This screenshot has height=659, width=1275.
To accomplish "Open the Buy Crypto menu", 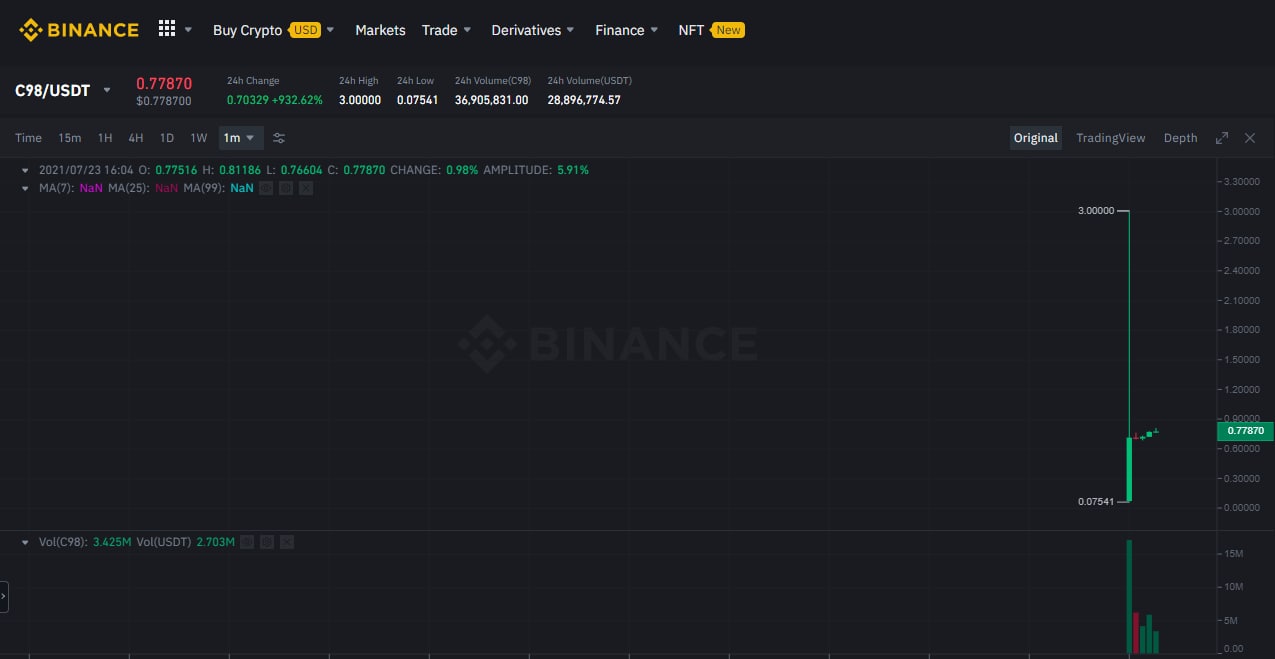I will pyautogui.click(x=247, y=30).
